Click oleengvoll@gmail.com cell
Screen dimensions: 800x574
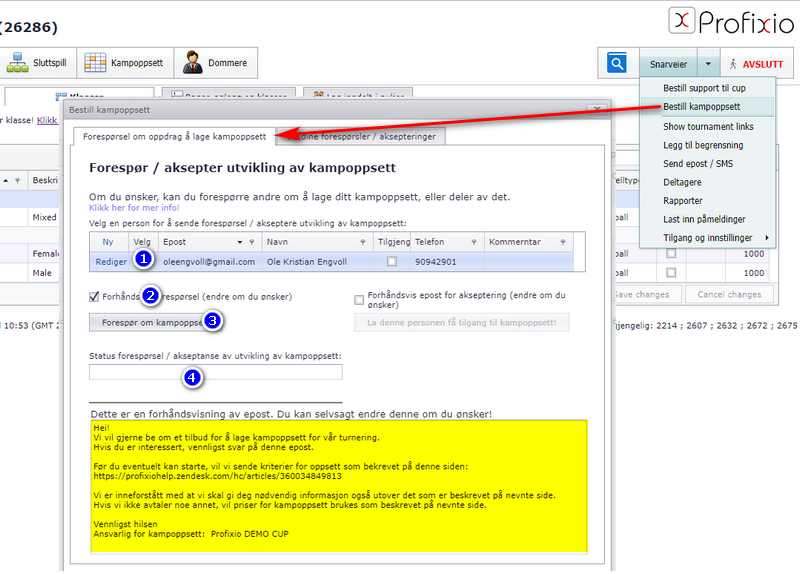[209, 262]
